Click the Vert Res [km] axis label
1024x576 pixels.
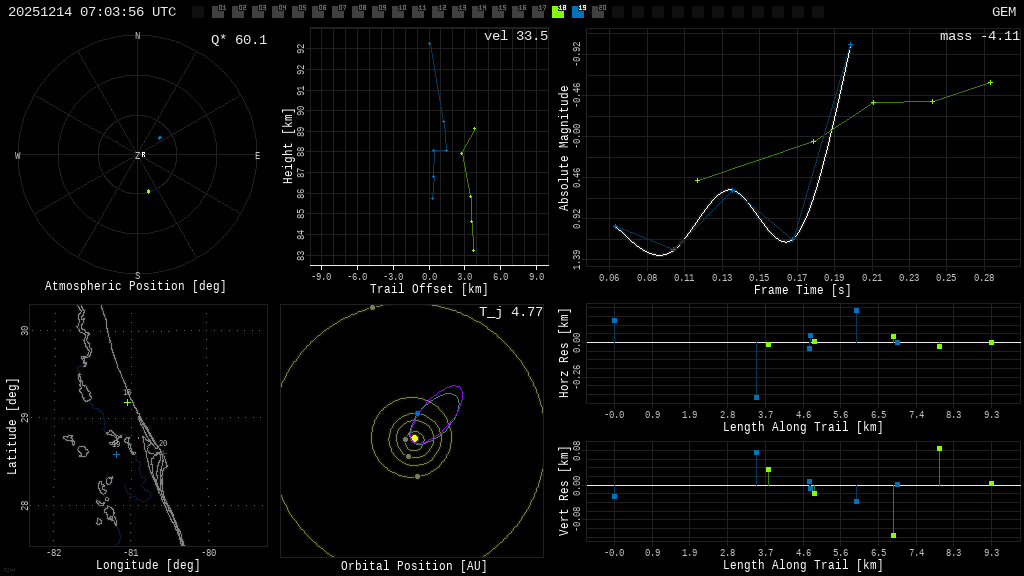[x=564, y=492]
